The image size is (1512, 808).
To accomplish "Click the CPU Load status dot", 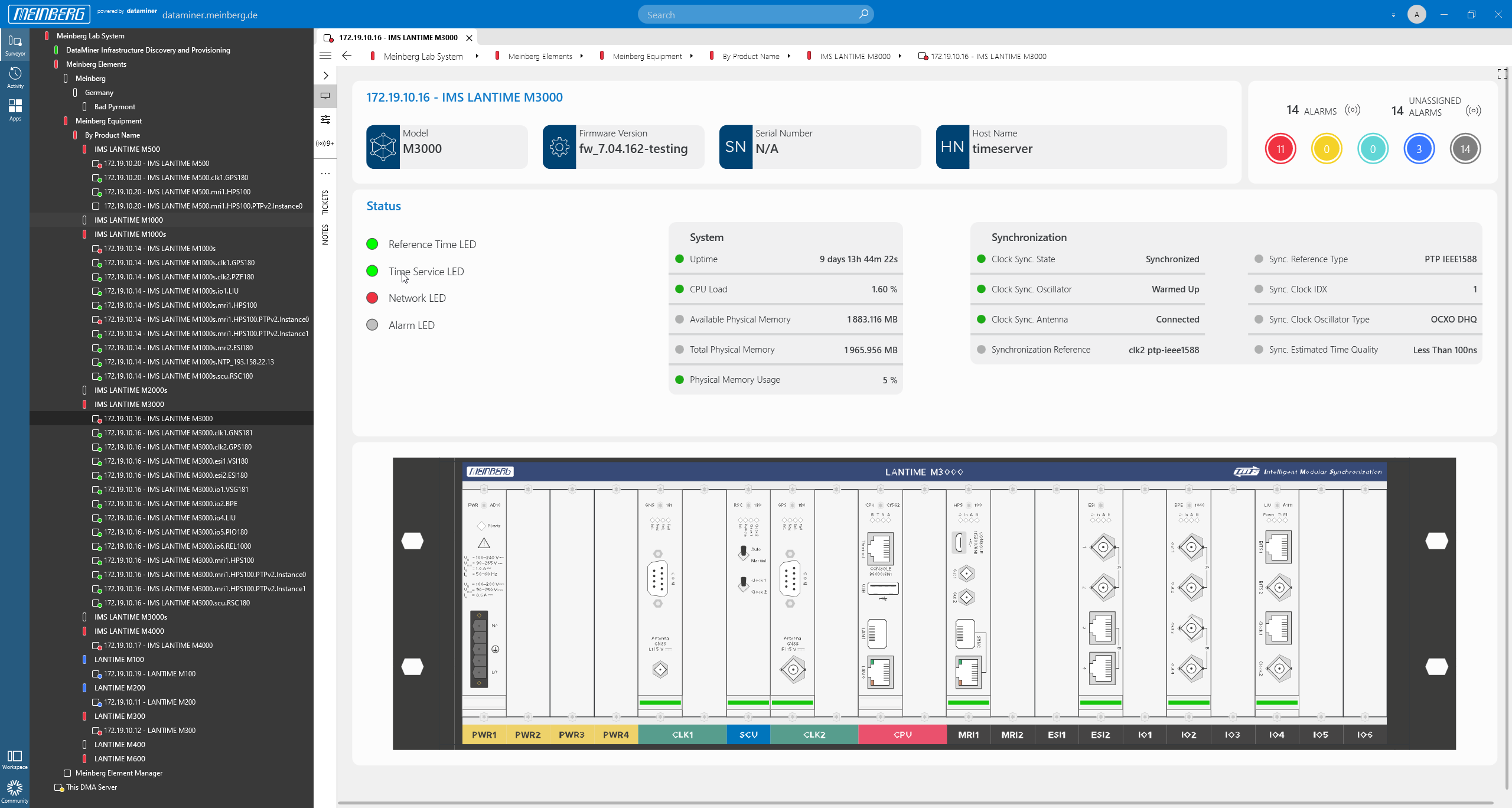I will tap(679, 289).
